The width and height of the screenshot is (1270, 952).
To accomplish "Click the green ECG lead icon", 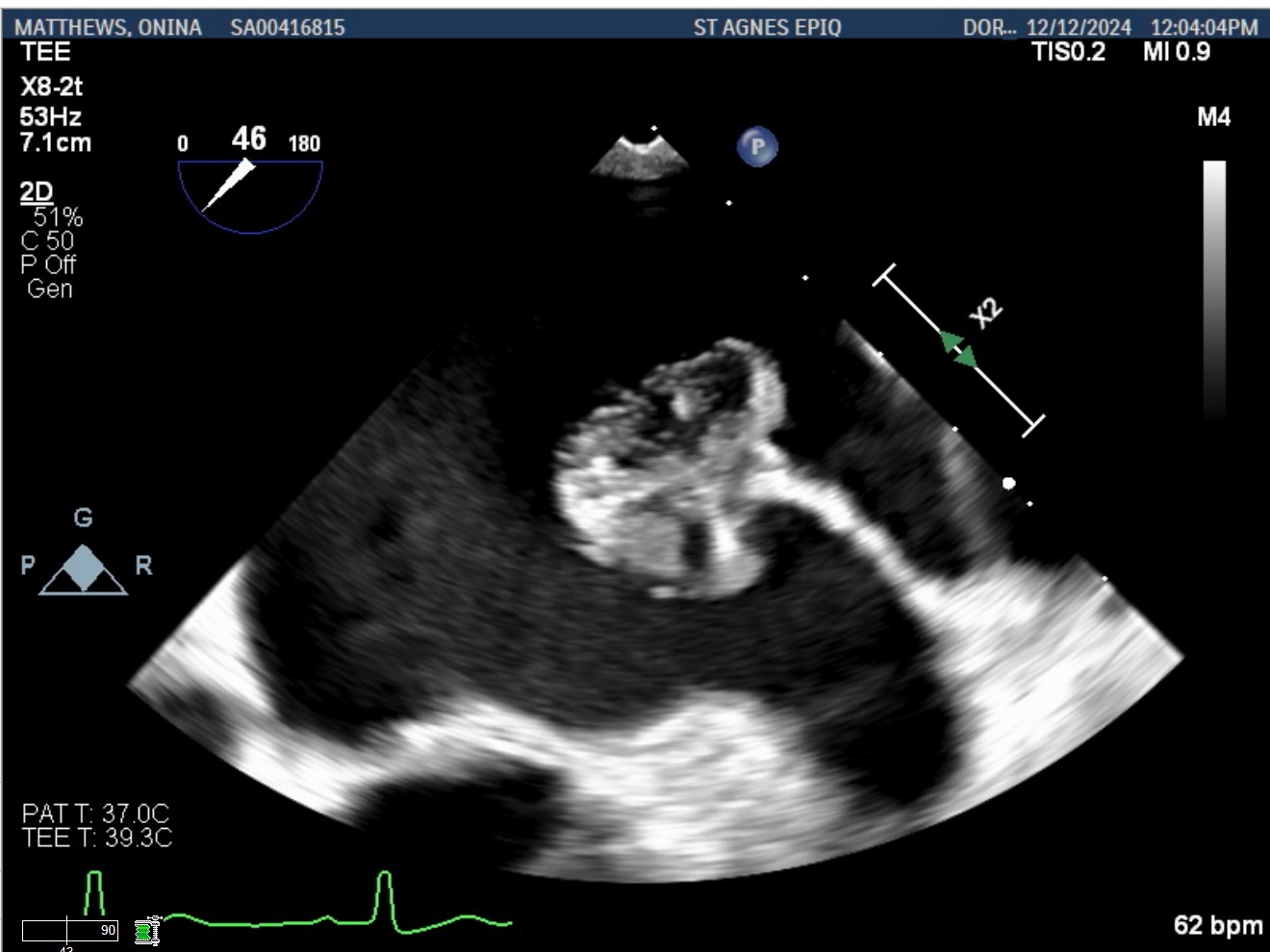I will [x=146, y=931].
